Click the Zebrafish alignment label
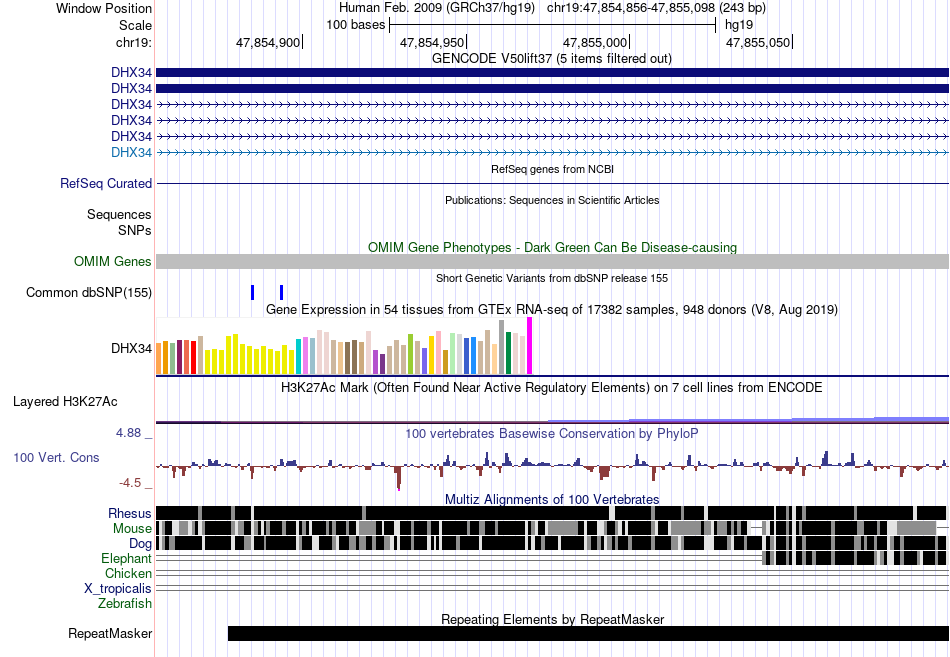Viewport: 950px width, 657px height. tap(125, 603)
